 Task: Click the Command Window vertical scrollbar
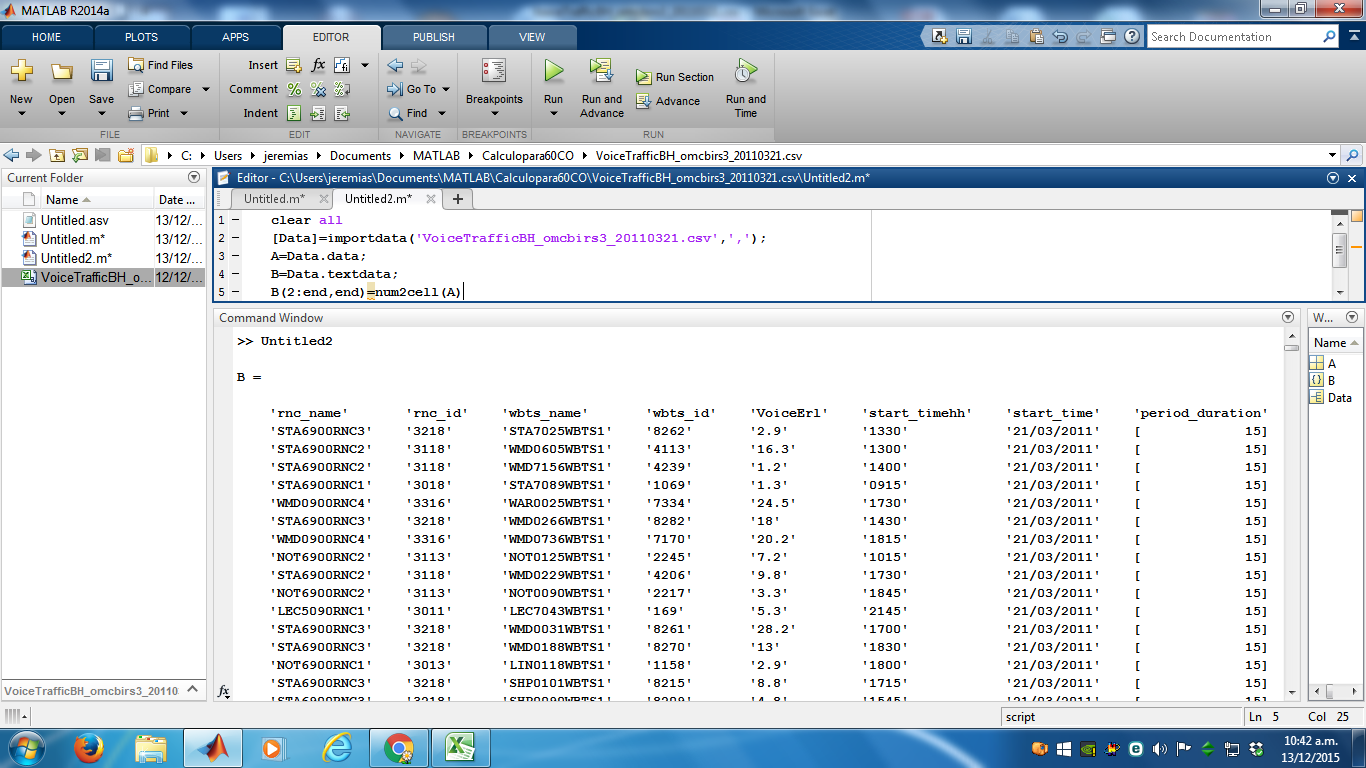coord(1291,515)
